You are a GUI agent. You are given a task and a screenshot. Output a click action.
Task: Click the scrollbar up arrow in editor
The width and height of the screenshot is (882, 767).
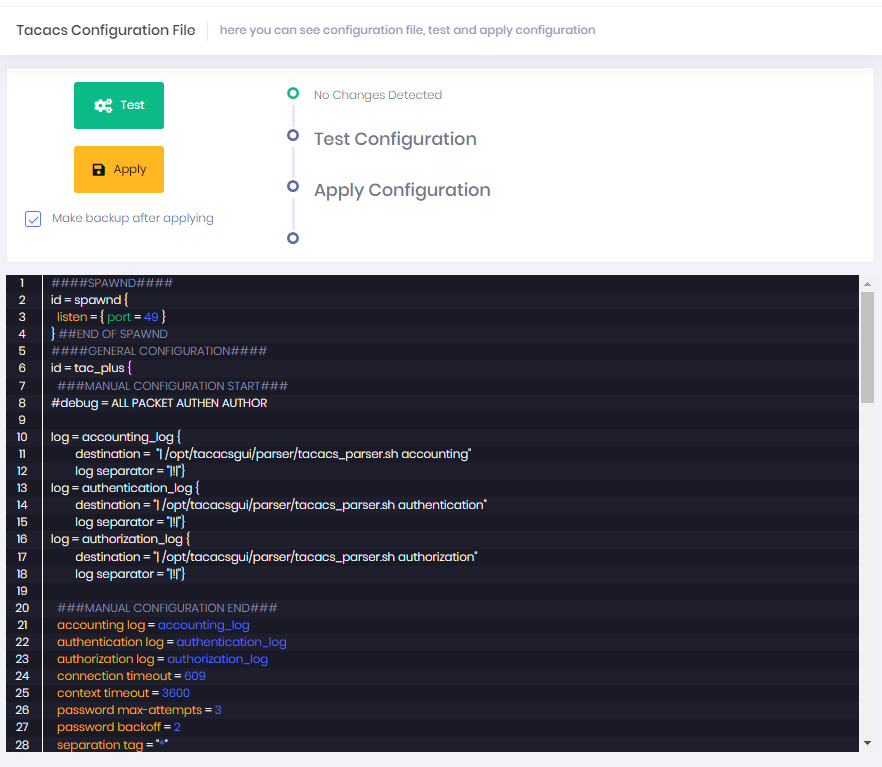coord(867,283)
